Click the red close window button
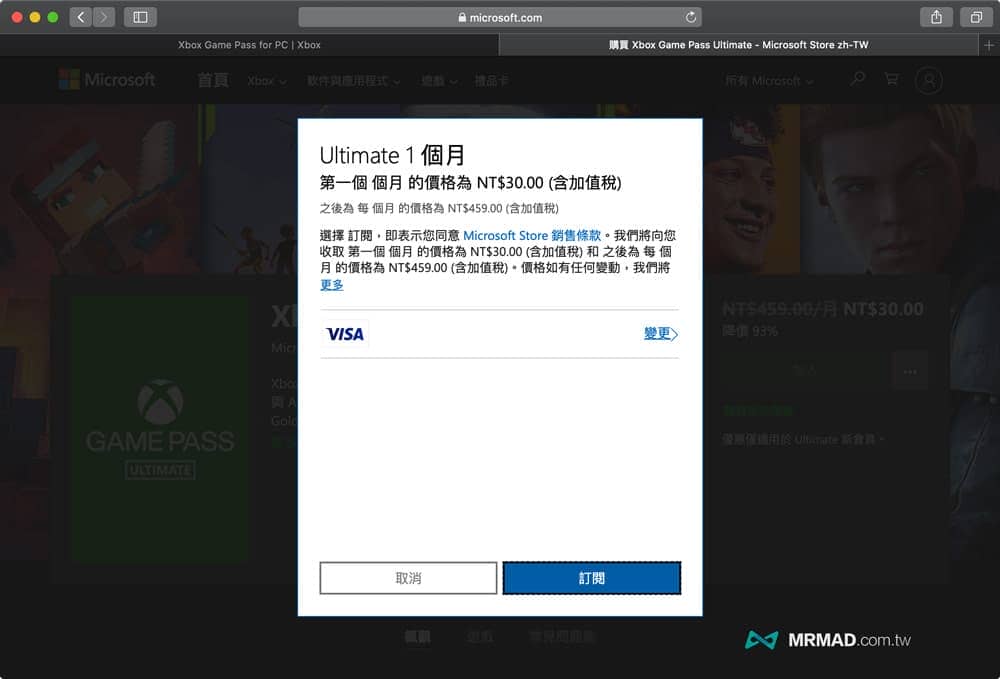Viewport: 1000px width, 679px height. click(17, 17)
